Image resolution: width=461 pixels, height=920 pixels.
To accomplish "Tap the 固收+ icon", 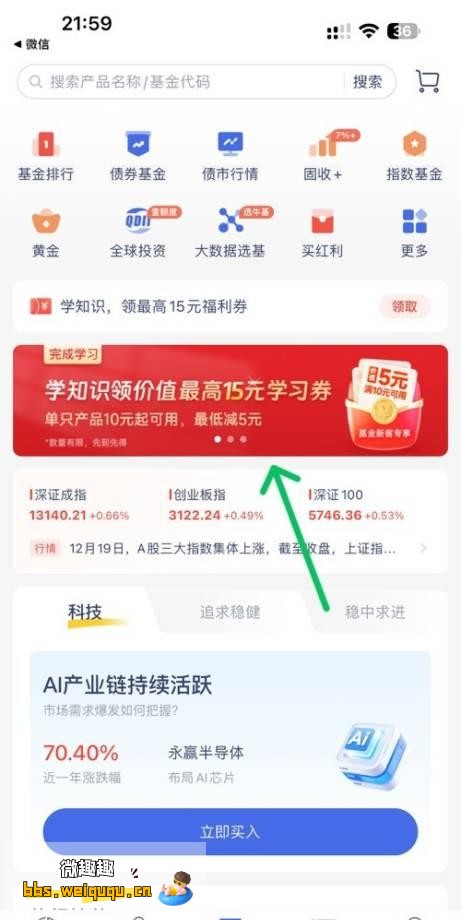I will (x=323, y=144).
